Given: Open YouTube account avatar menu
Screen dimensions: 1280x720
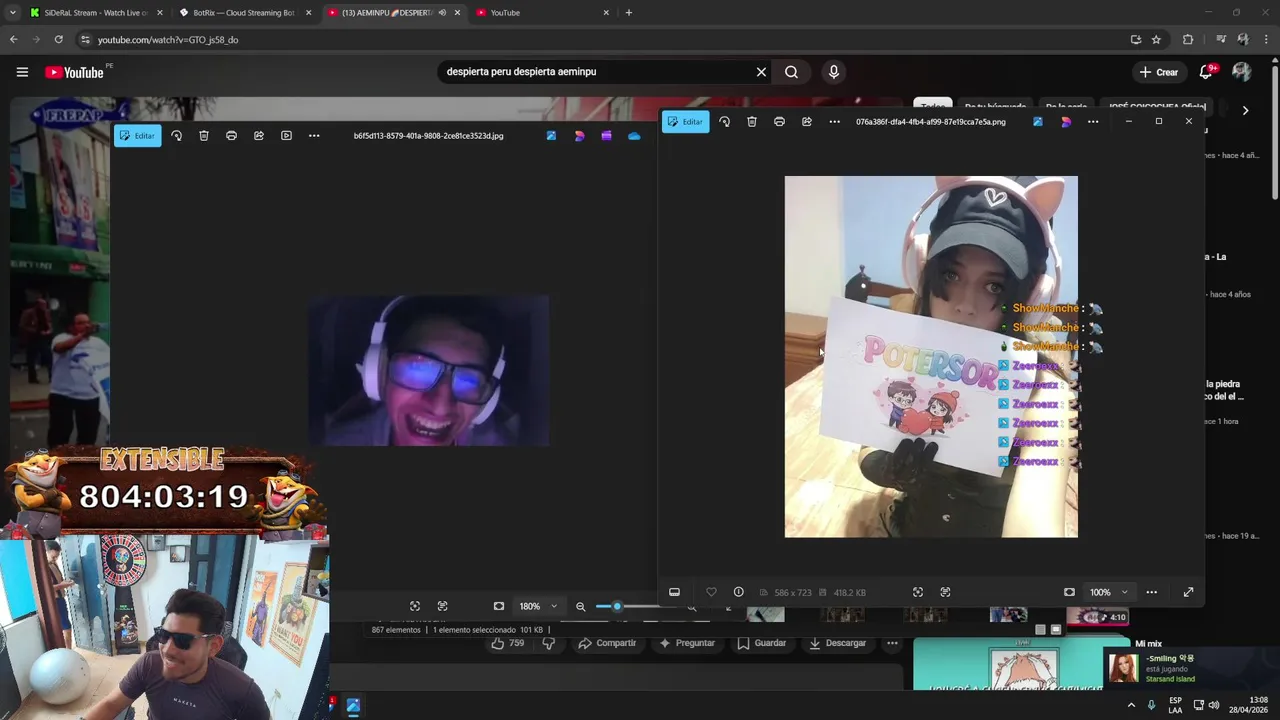Looking at the screenshot, I should 1242,72.
